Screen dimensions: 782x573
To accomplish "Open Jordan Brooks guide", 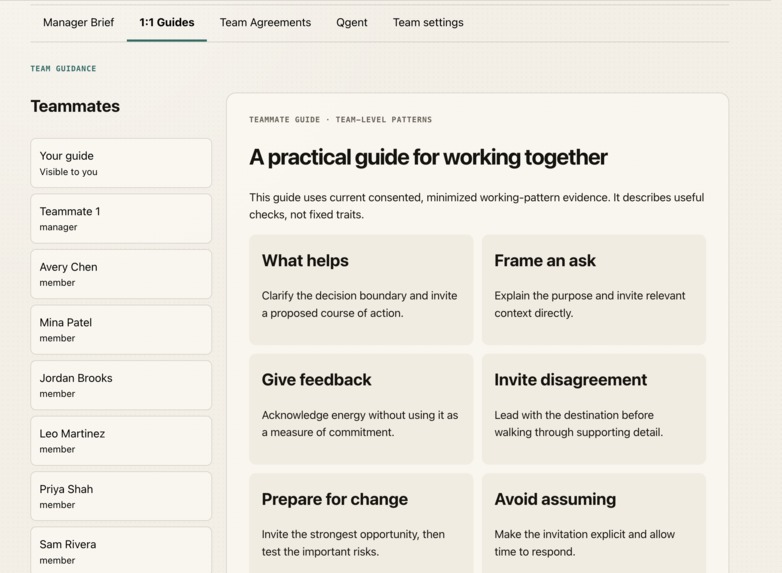I will point(121,385).
